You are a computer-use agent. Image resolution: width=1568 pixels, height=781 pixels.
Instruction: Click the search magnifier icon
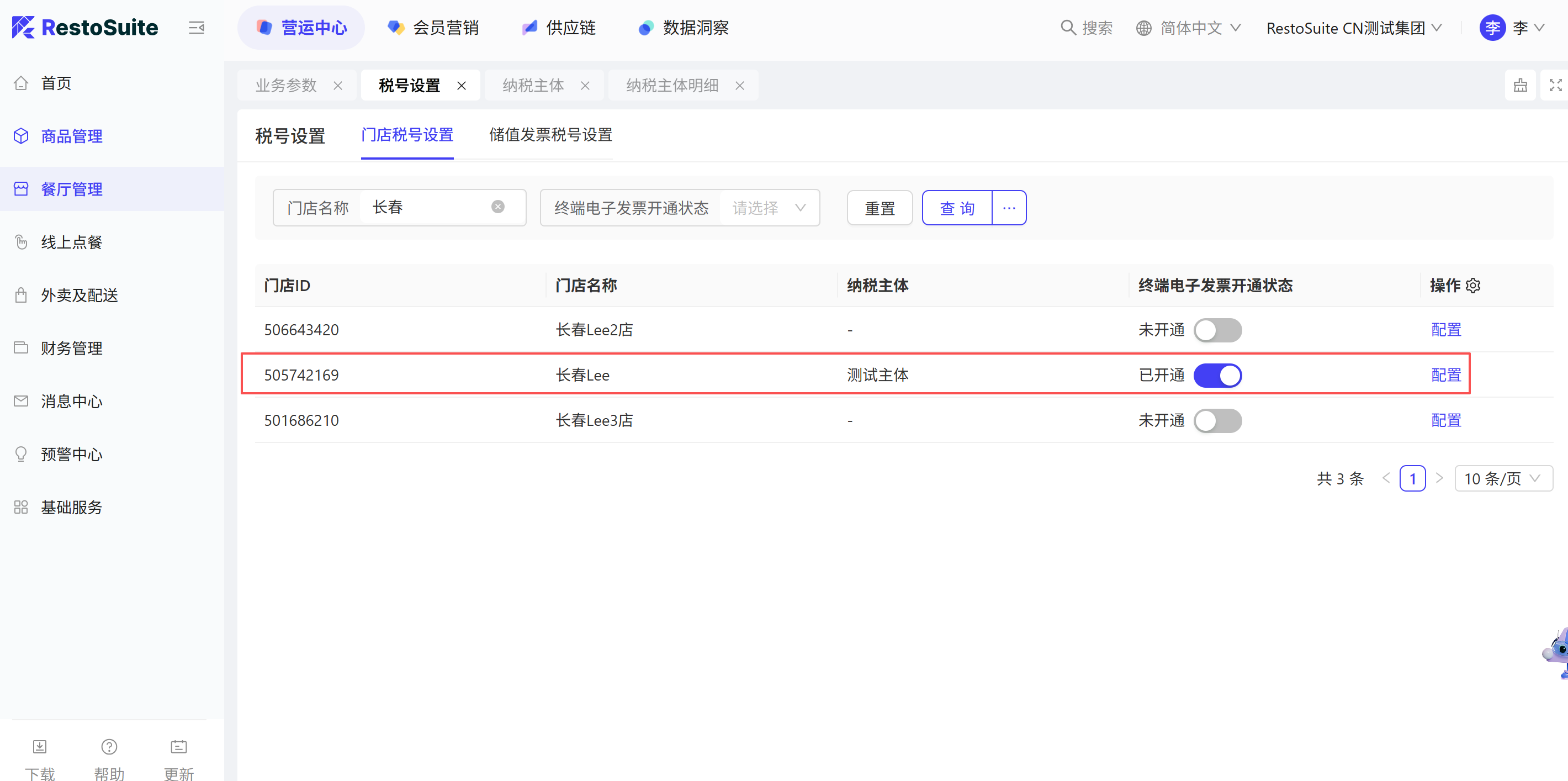(1068, 28)
